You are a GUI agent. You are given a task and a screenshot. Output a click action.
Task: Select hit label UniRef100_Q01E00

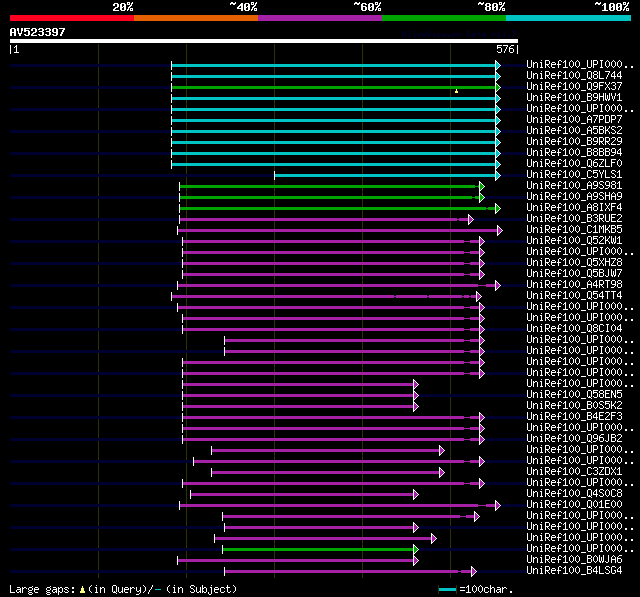coord(574,505)
